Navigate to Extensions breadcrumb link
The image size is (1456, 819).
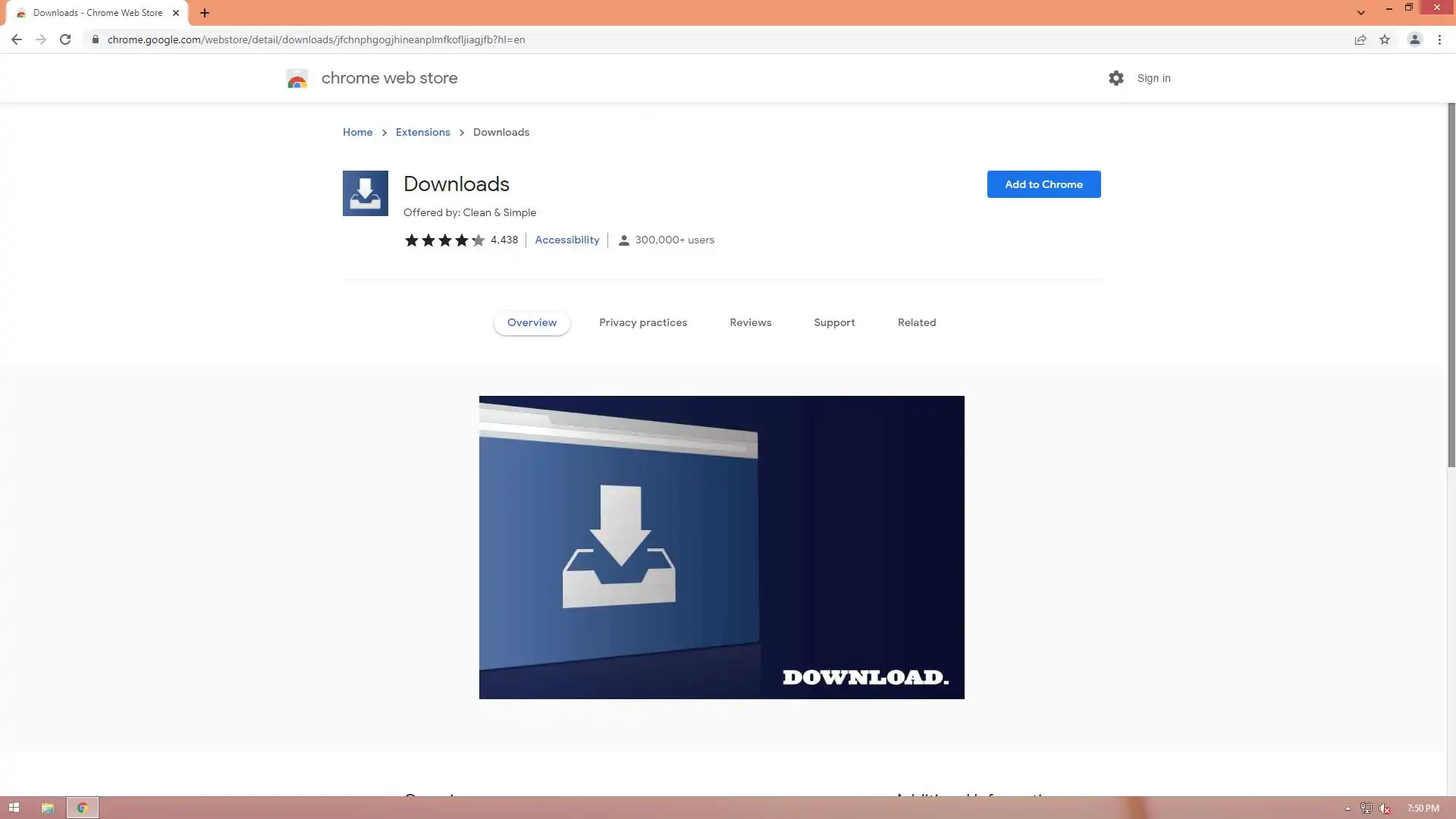pos(422,132)
